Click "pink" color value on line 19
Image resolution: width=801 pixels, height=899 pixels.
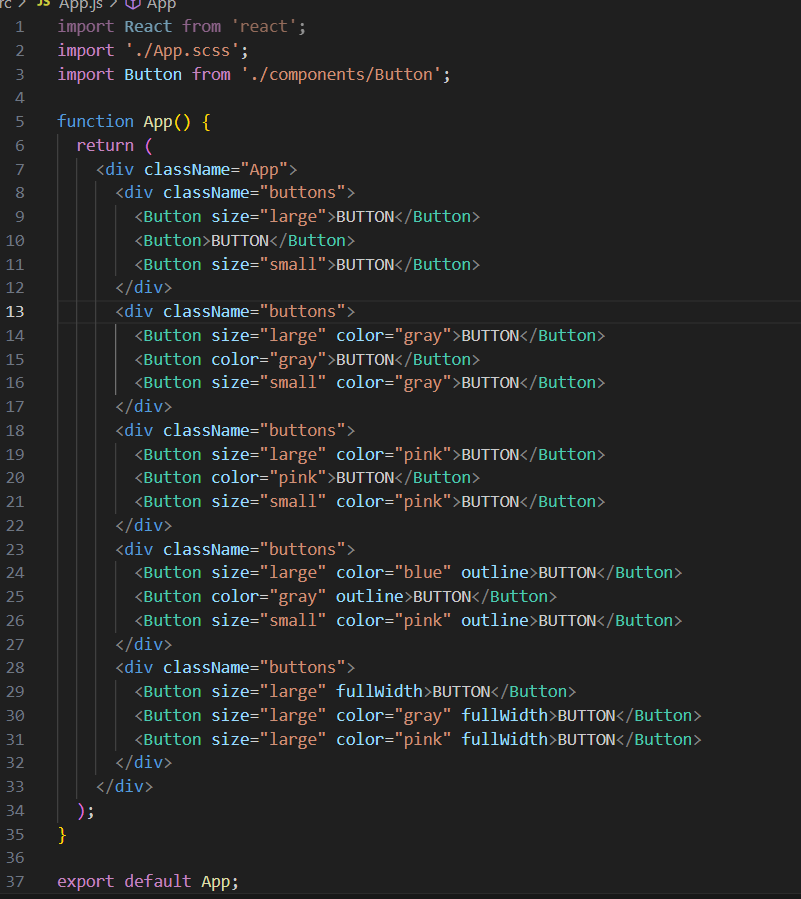[x=423, y=455]
